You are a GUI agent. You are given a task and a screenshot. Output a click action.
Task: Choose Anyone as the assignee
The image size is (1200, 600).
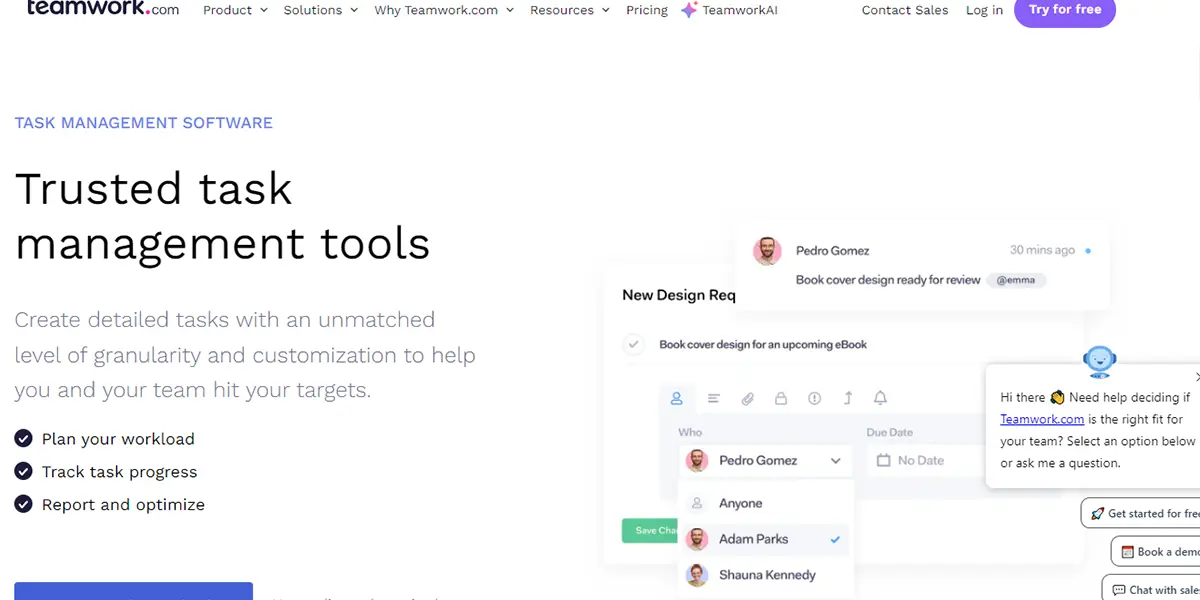pos(740,503)
